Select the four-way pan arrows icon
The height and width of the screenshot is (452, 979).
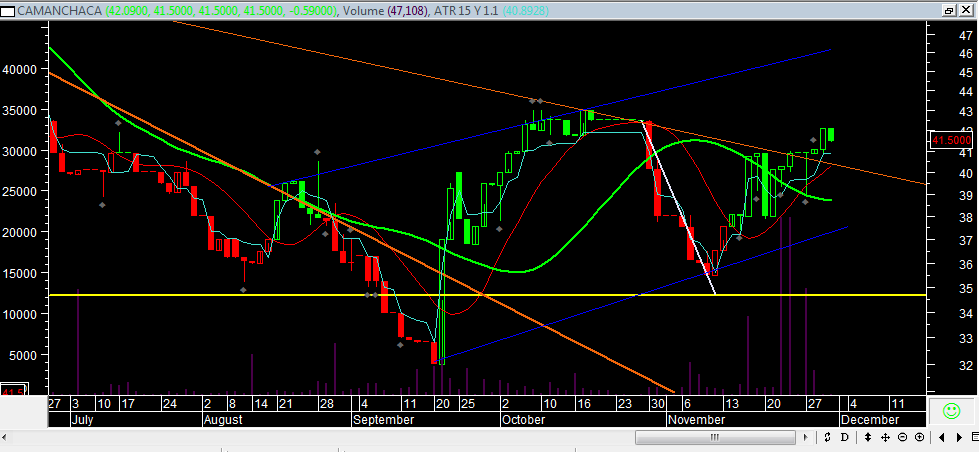point(885,437)
